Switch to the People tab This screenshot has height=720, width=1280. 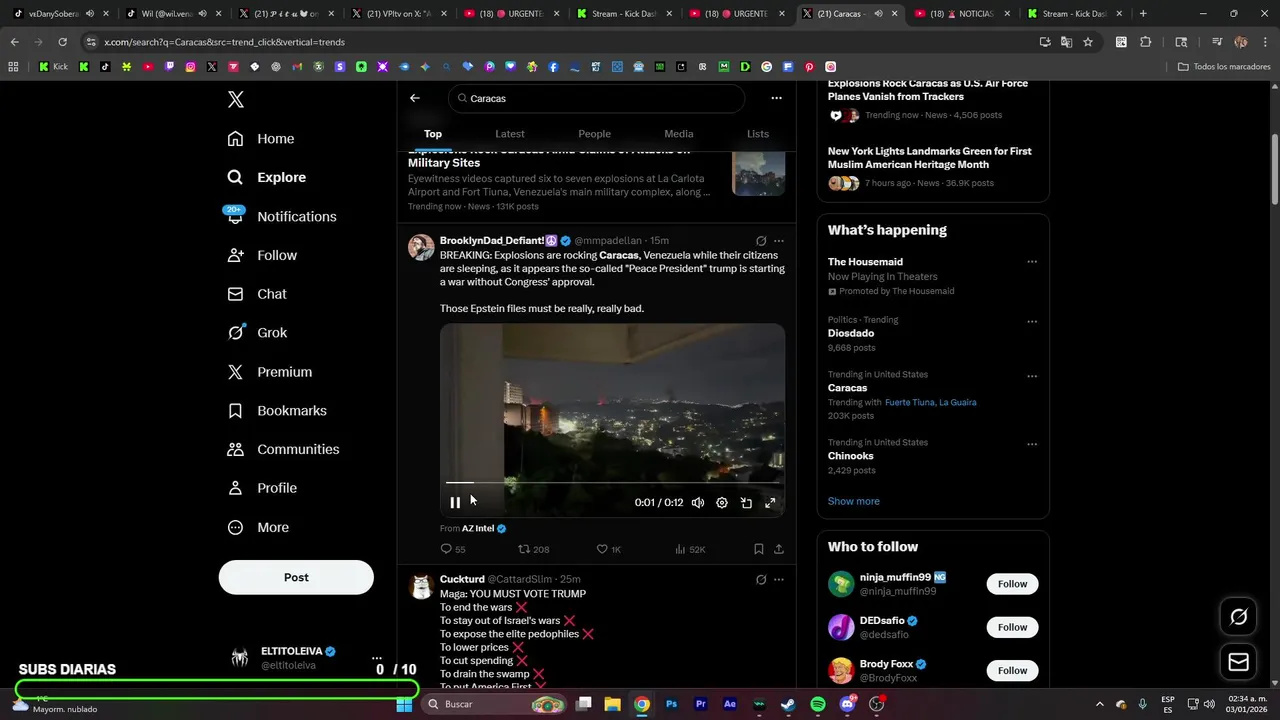point(594,134)
